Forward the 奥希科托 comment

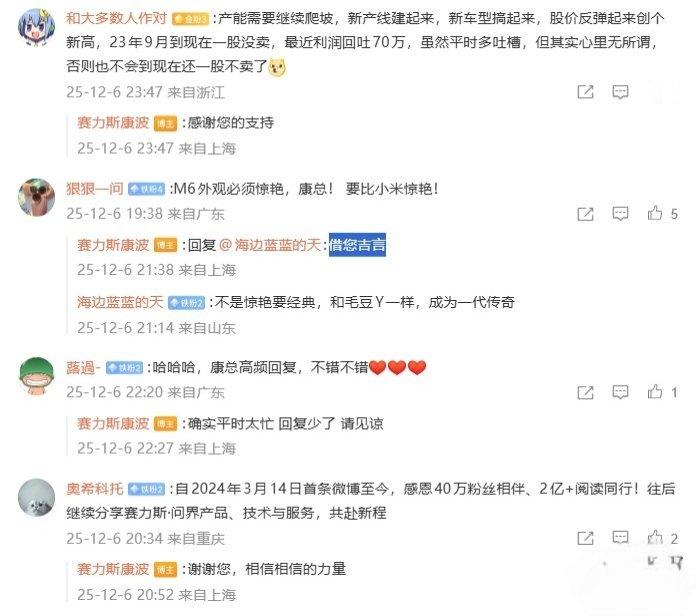pos(585,538)
